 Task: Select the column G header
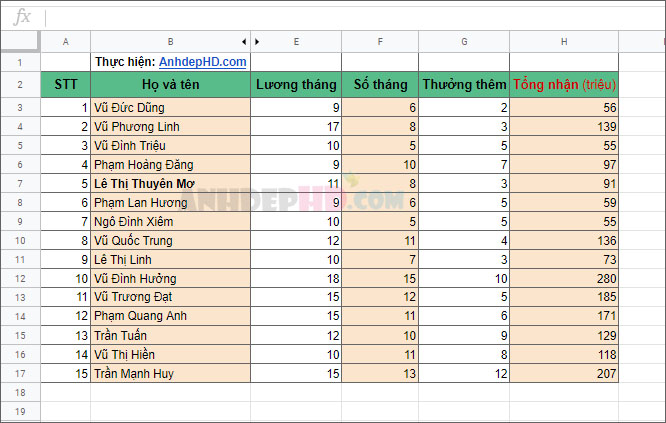(464, 42)
